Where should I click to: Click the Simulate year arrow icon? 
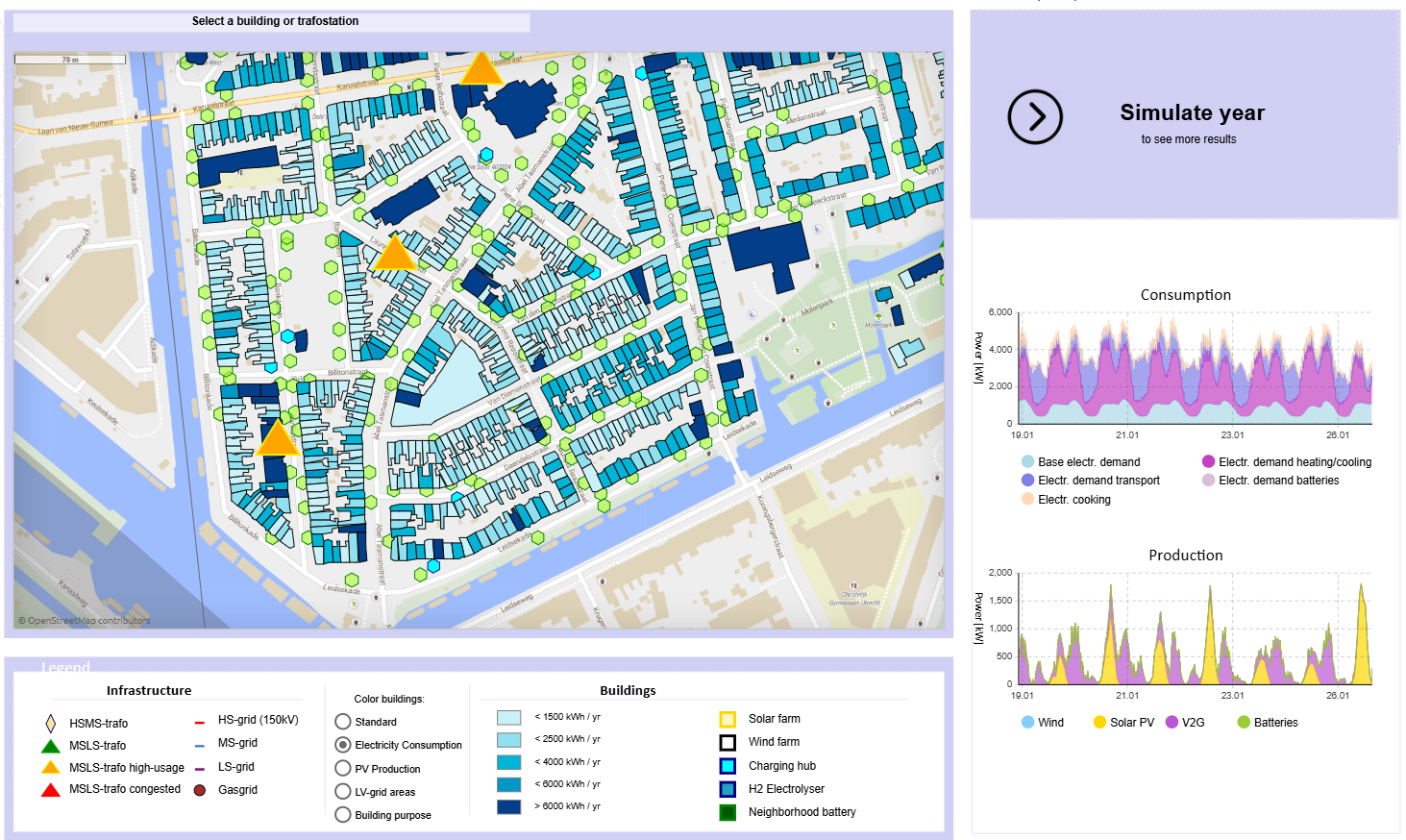click(x=1035, y=117)
